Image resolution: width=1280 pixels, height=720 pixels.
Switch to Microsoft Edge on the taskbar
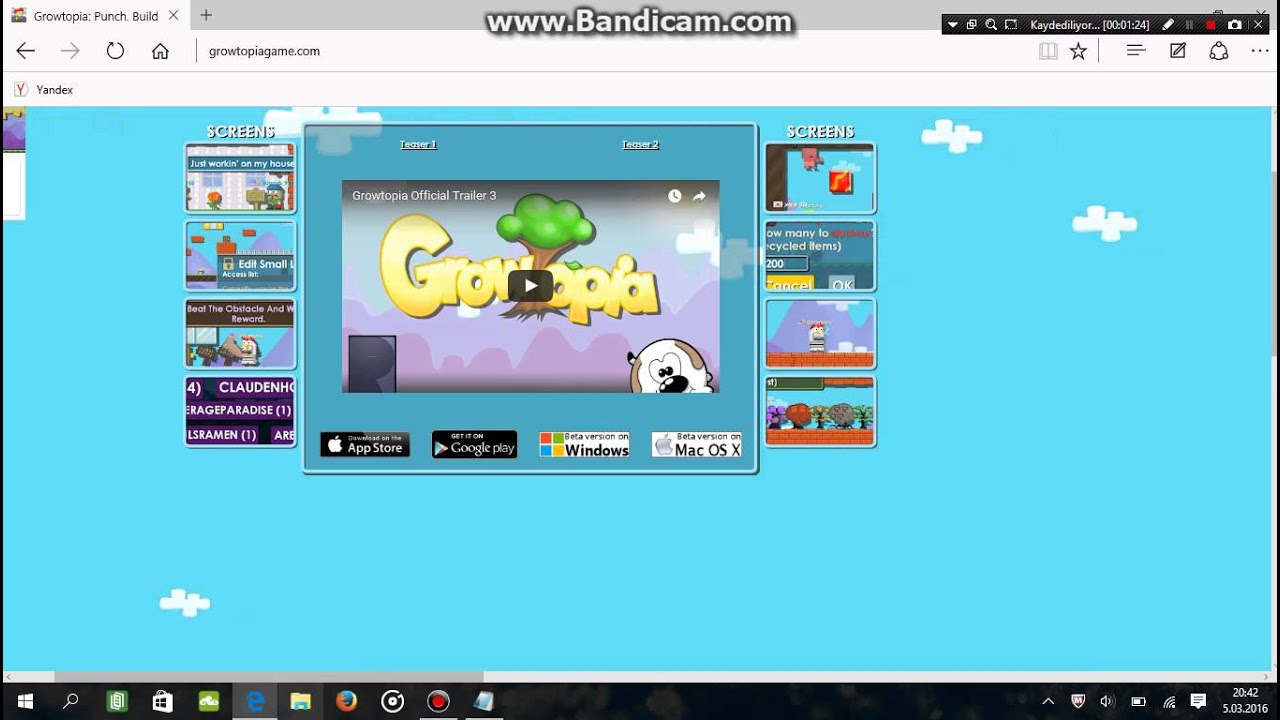(x=255, y=701)
